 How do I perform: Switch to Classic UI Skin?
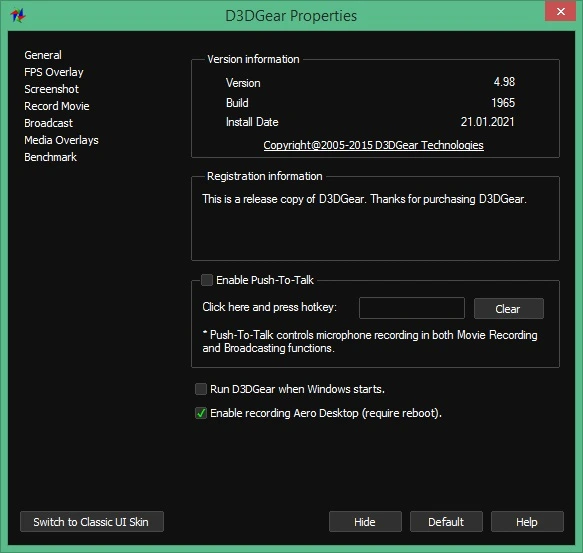tap(92, 522)
